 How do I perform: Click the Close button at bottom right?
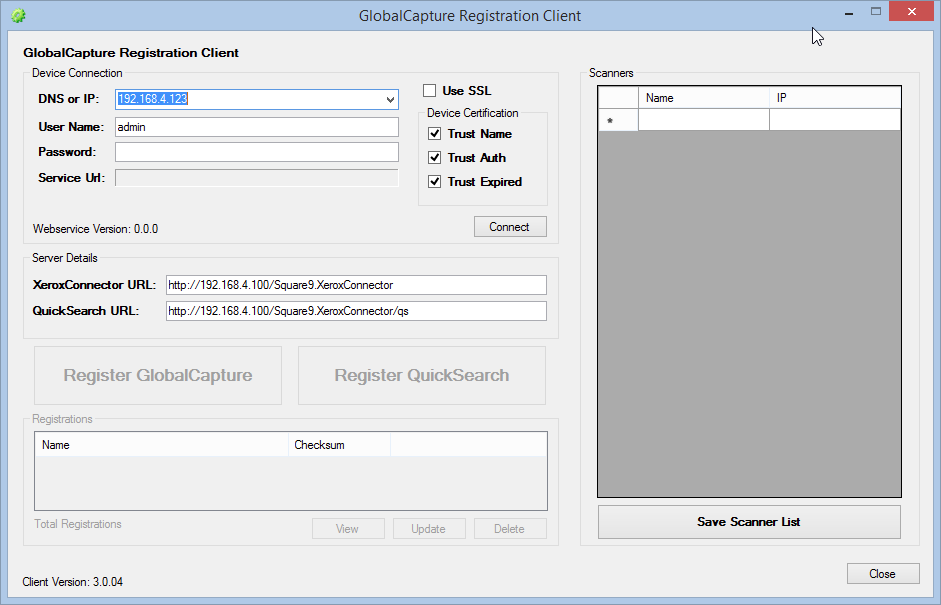883,574
